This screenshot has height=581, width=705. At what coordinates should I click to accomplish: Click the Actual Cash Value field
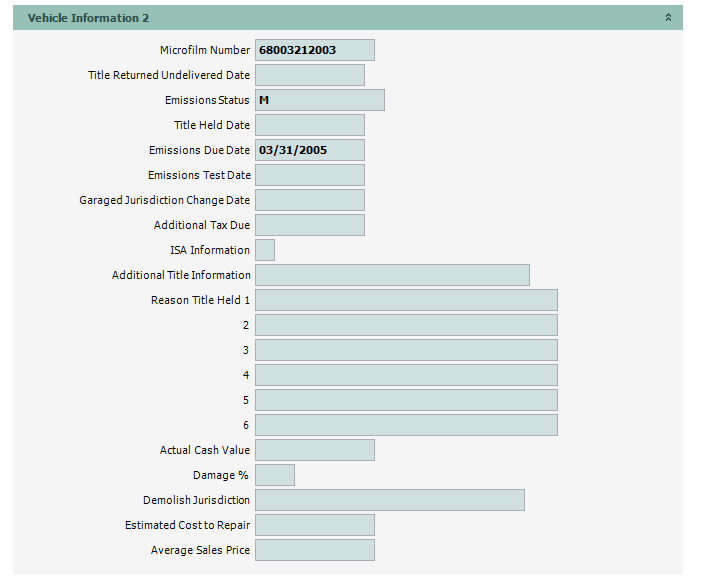(314, 450)
